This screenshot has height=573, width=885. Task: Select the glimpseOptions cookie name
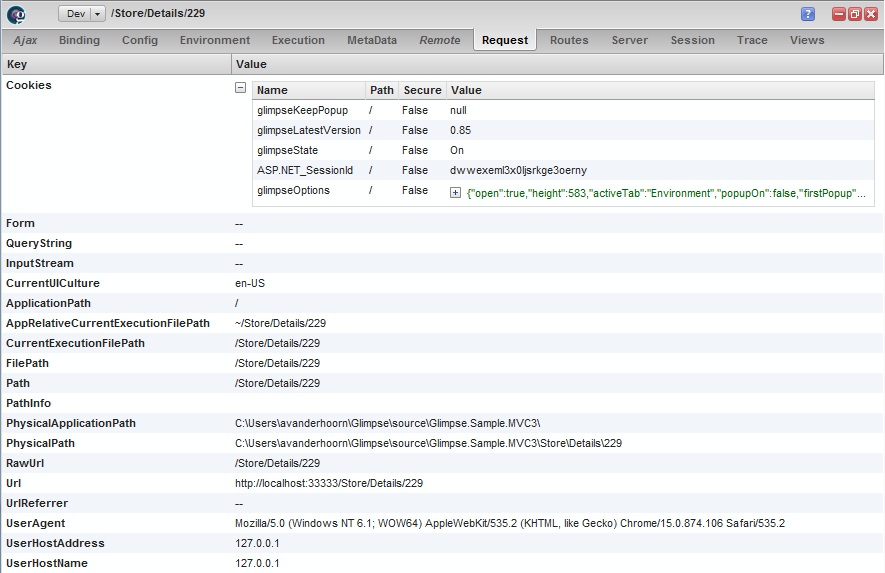point(293,190)
